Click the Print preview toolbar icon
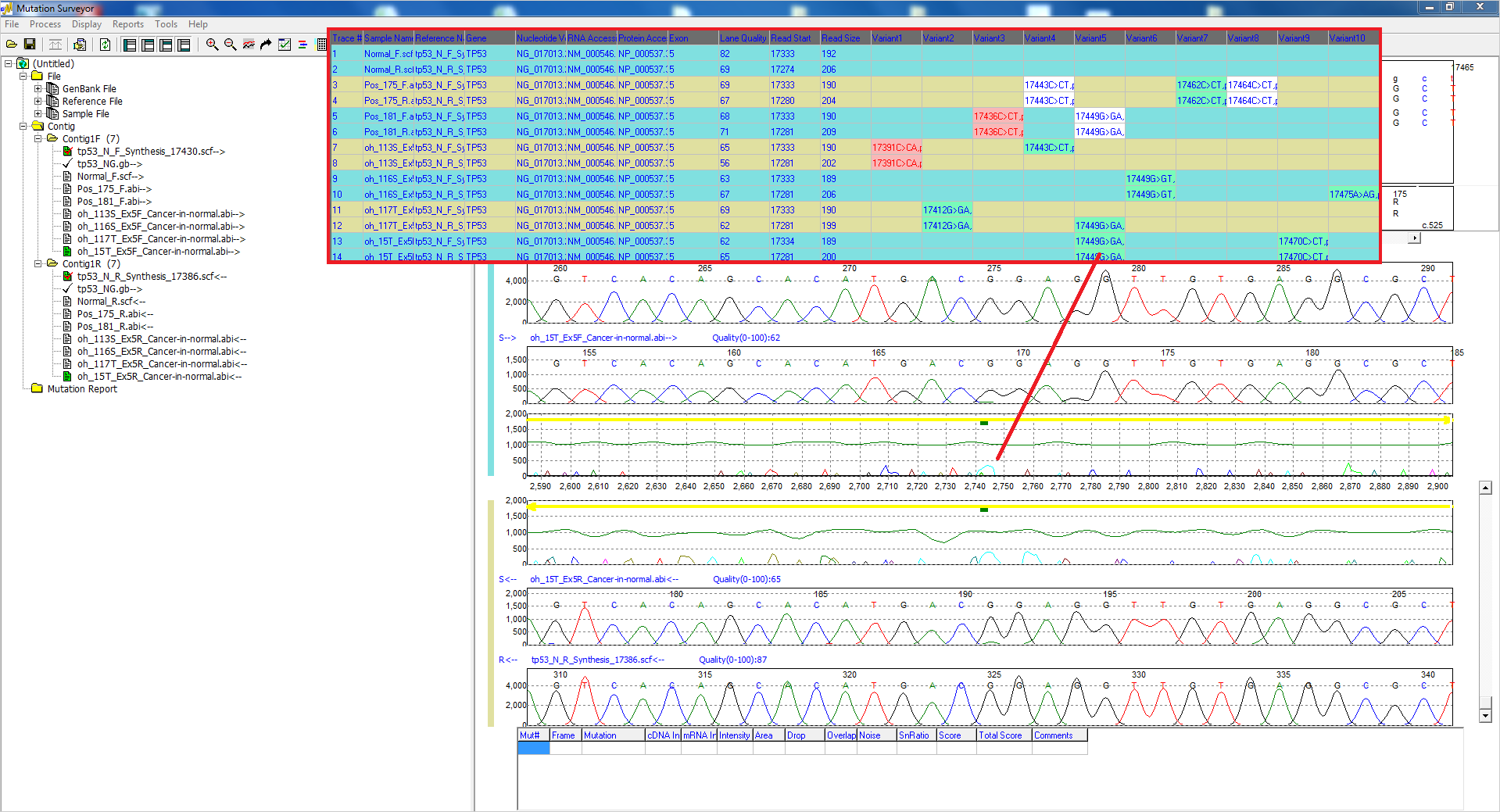Screen dimensions: 1500x812 point(80,45)
